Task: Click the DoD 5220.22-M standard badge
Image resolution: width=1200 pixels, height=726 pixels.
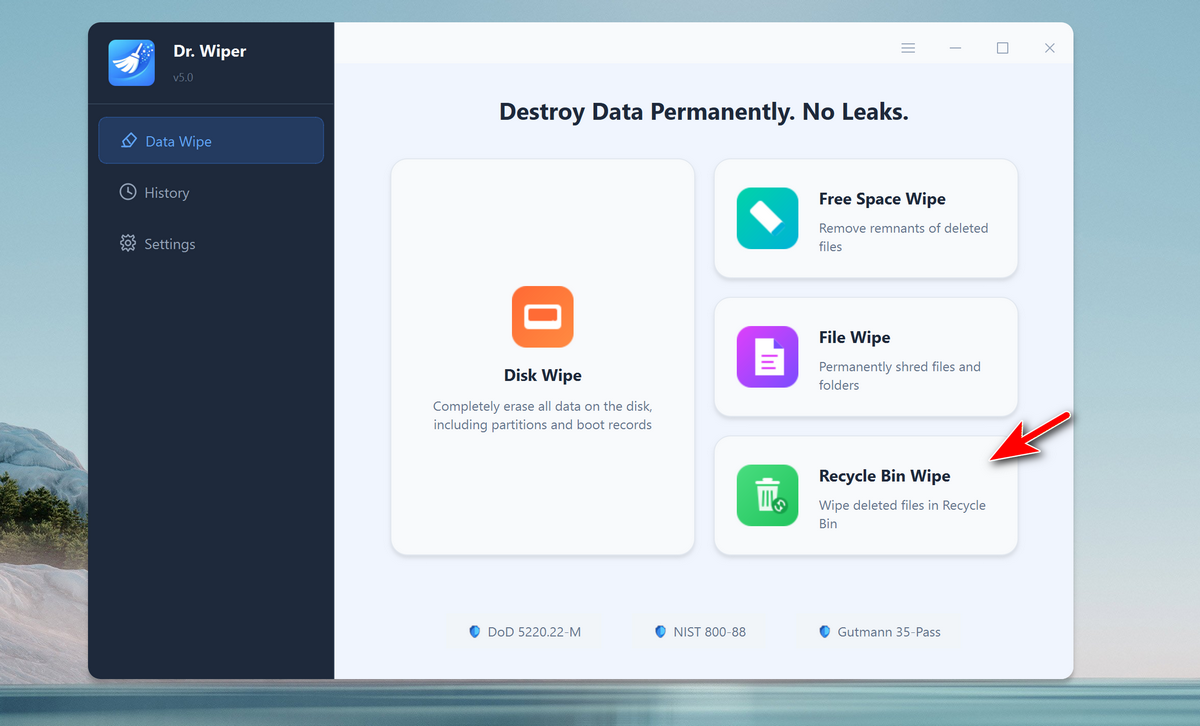Action: (x=524, y=632)
